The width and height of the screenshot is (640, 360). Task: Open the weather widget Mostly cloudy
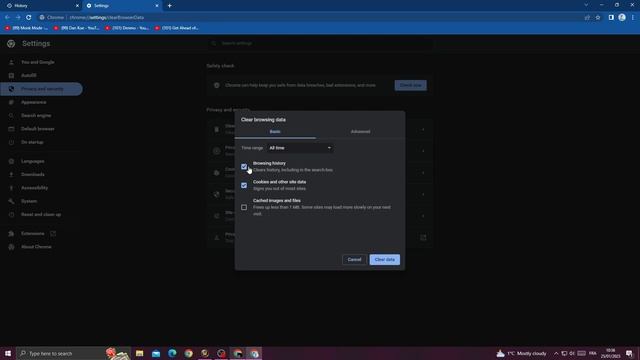[x=521, y=353]
